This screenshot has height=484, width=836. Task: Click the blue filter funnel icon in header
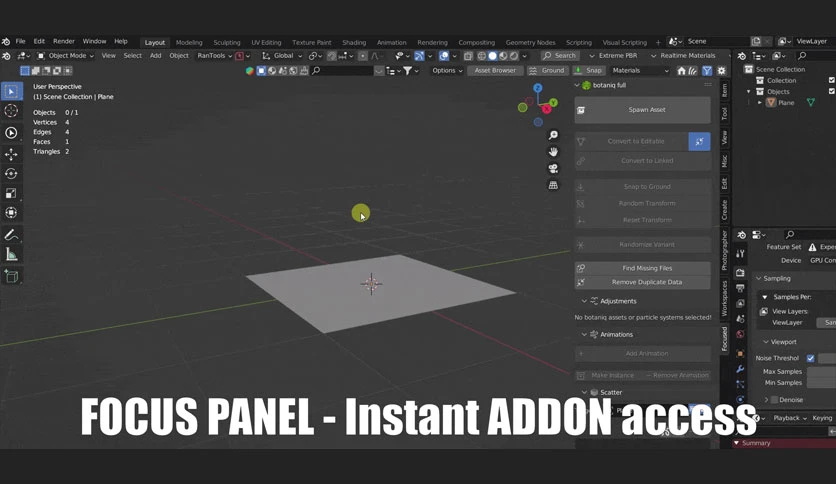(x=707, y=70)
